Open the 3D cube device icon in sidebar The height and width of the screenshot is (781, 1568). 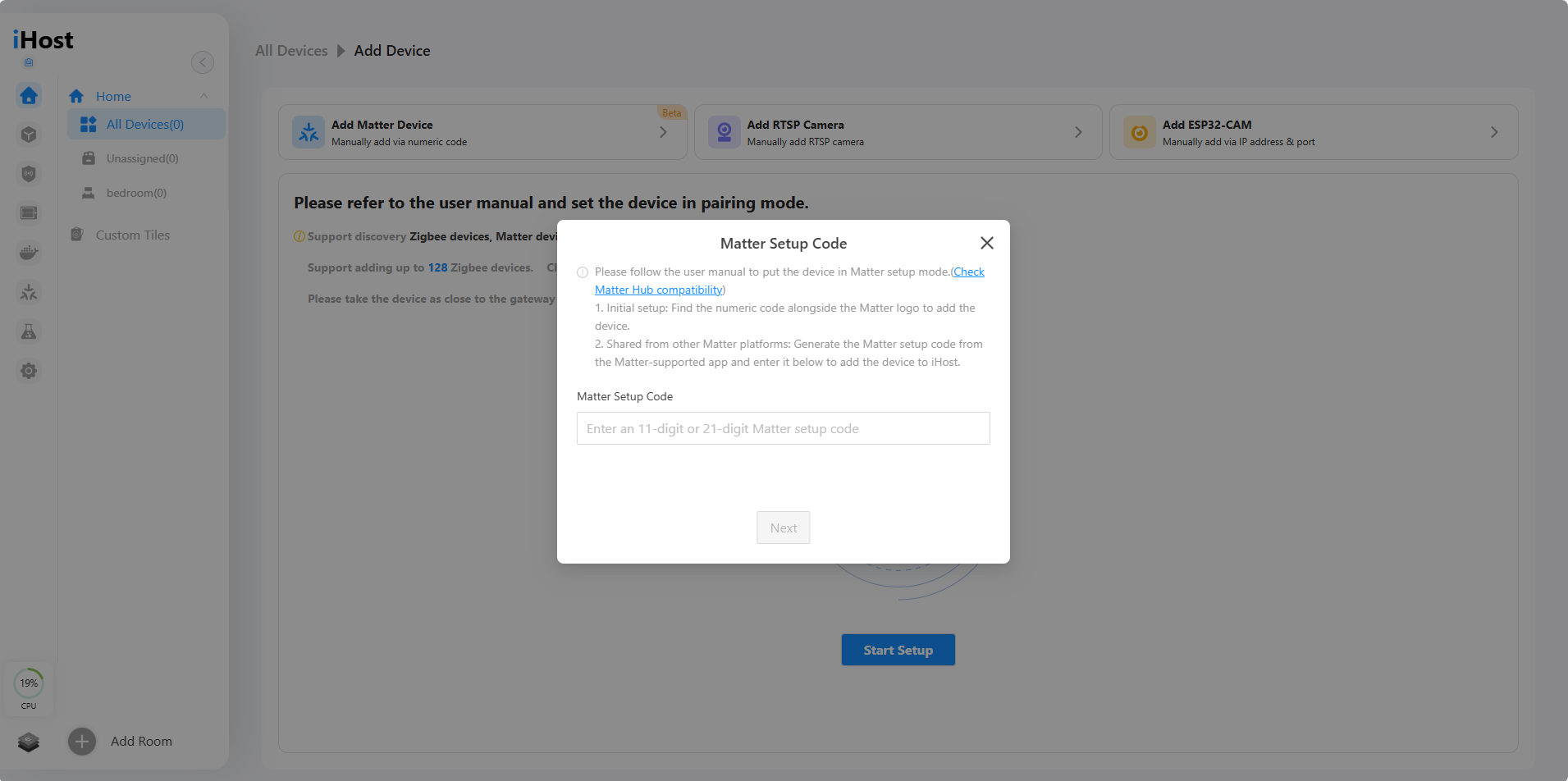29,134
